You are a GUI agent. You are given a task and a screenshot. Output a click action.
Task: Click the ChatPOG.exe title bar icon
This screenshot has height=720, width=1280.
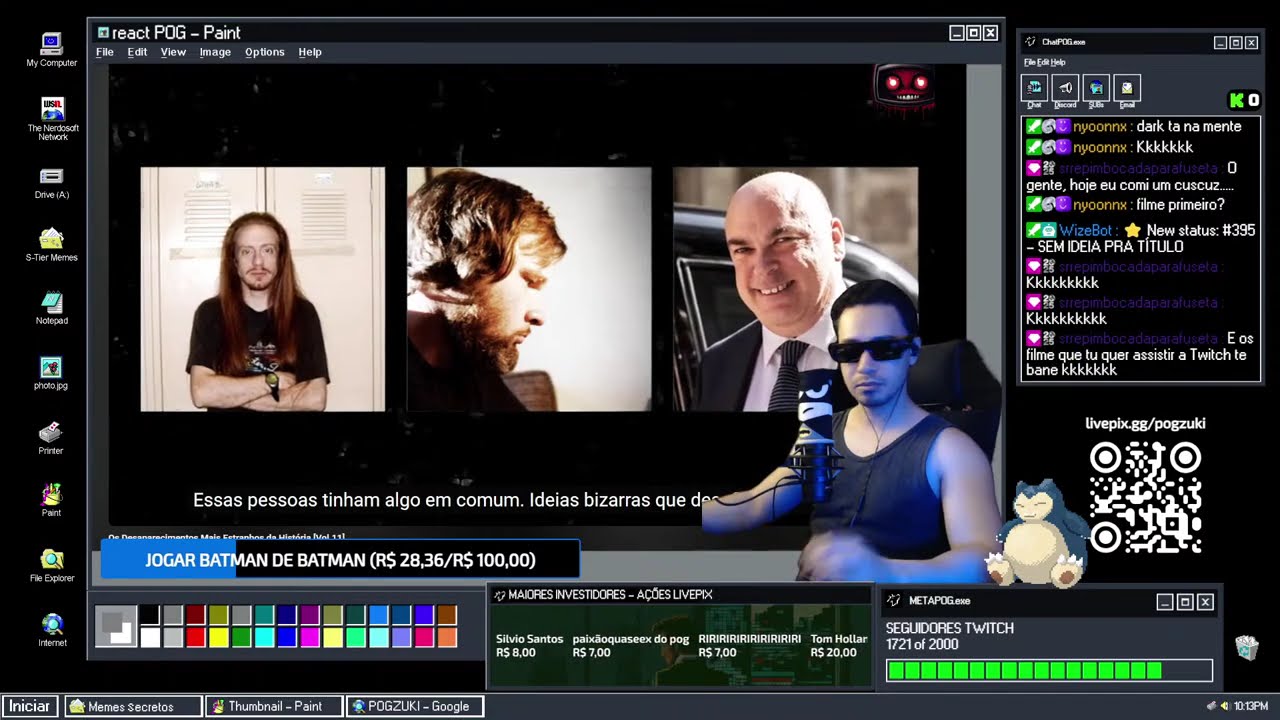(1032, 42)
